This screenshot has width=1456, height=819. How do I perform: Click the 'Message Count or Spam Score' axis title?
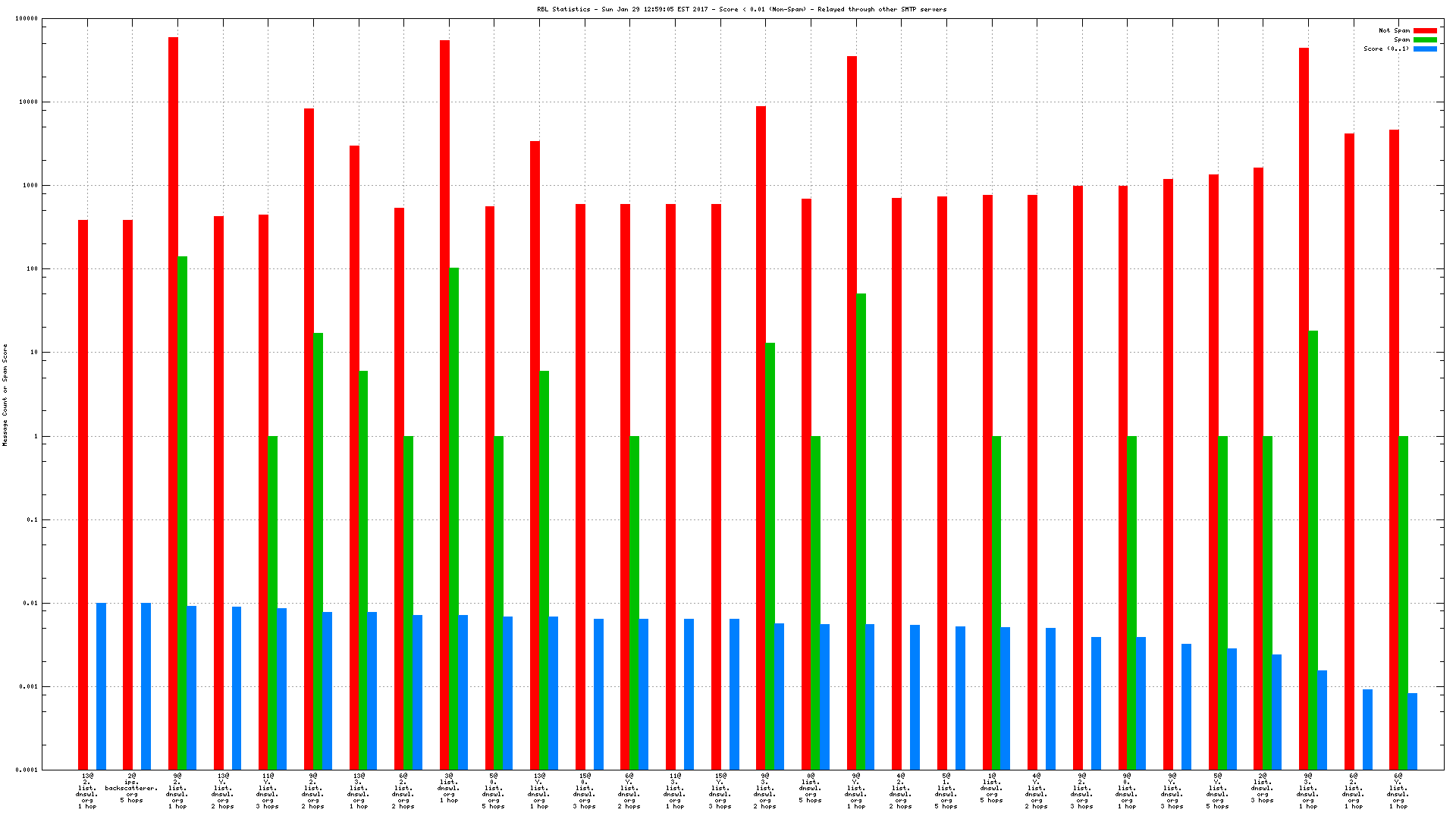[5, 394]
